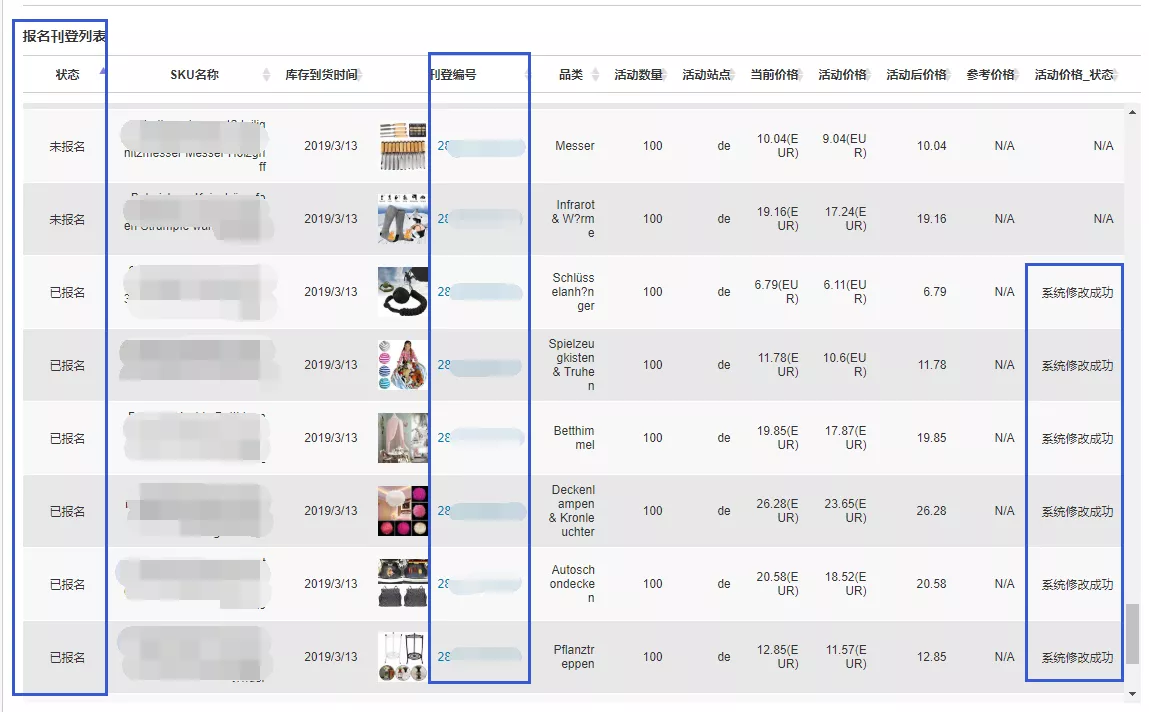Open the plant stand thumbnail in Pflanztreppen row
The height and width of the screenshot is (712, 1149).
(403, 657)
